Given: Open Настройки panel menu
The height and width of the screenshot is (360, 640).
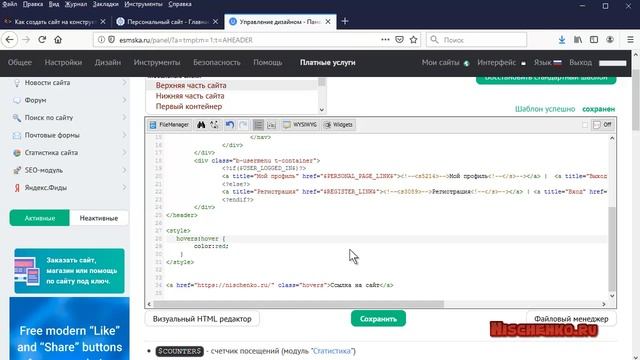Looking at the screenshot, I should (x=63, y=62).
